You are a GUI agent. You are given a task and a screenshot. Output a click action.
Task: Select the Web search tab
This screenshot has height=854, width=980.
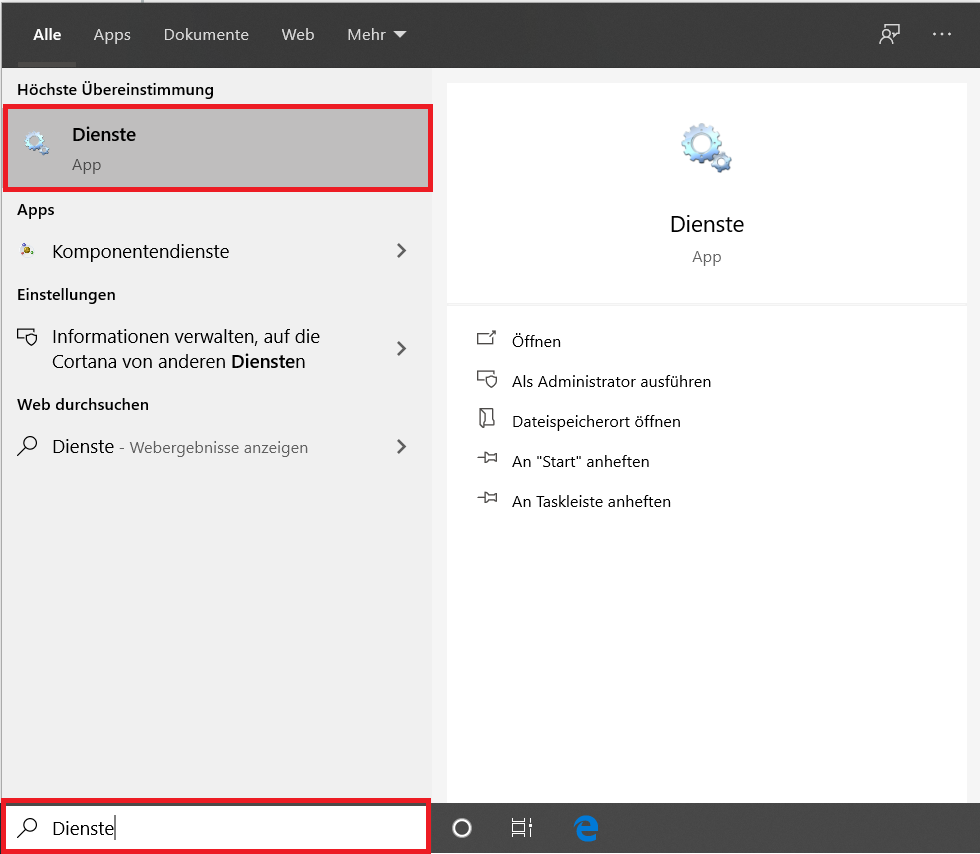click(298, 34)
